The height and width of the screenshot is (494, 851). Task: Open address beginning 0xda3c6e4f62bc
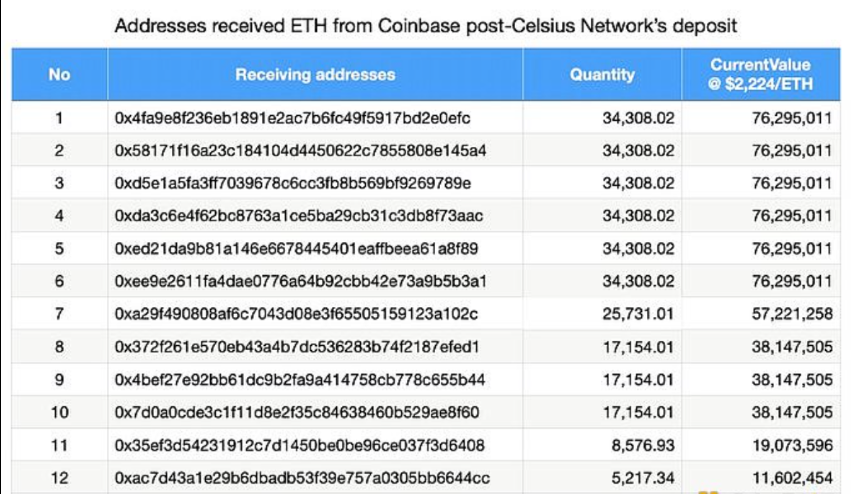click(x=299, y=216)
